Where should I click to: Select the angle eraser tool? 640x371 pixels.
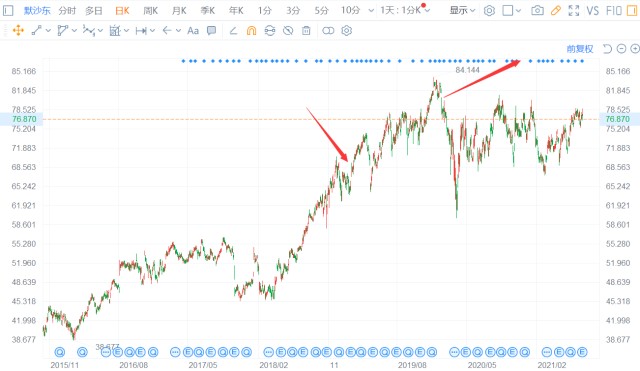pos(233,31)
